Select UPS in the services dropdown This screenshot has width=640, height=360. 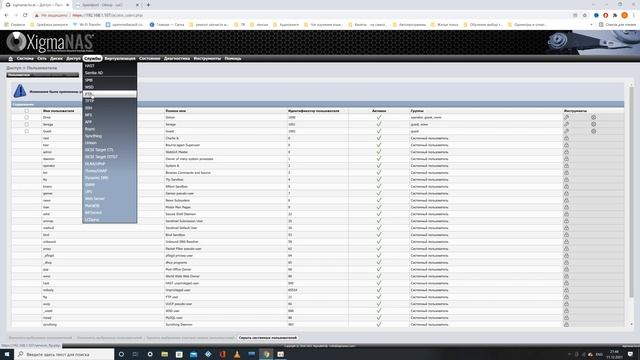click(x=109, y=191)
